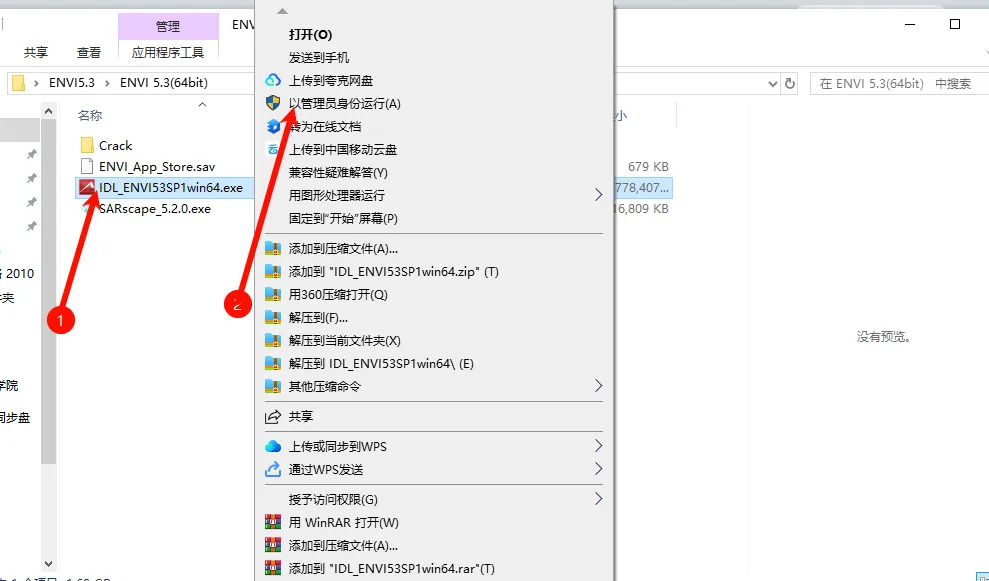Screen dimensions: 989x581
Task: Click the WinRAR icon beside 添加到 .rar
Action: [x=272, y=568]
